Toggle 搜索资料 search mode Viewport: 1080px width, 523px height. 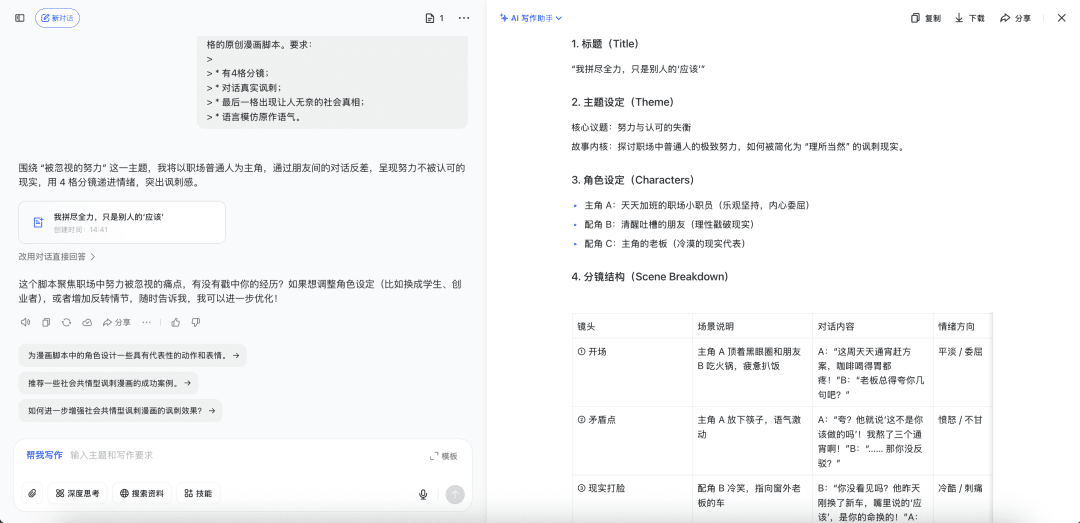click(141, 494)
